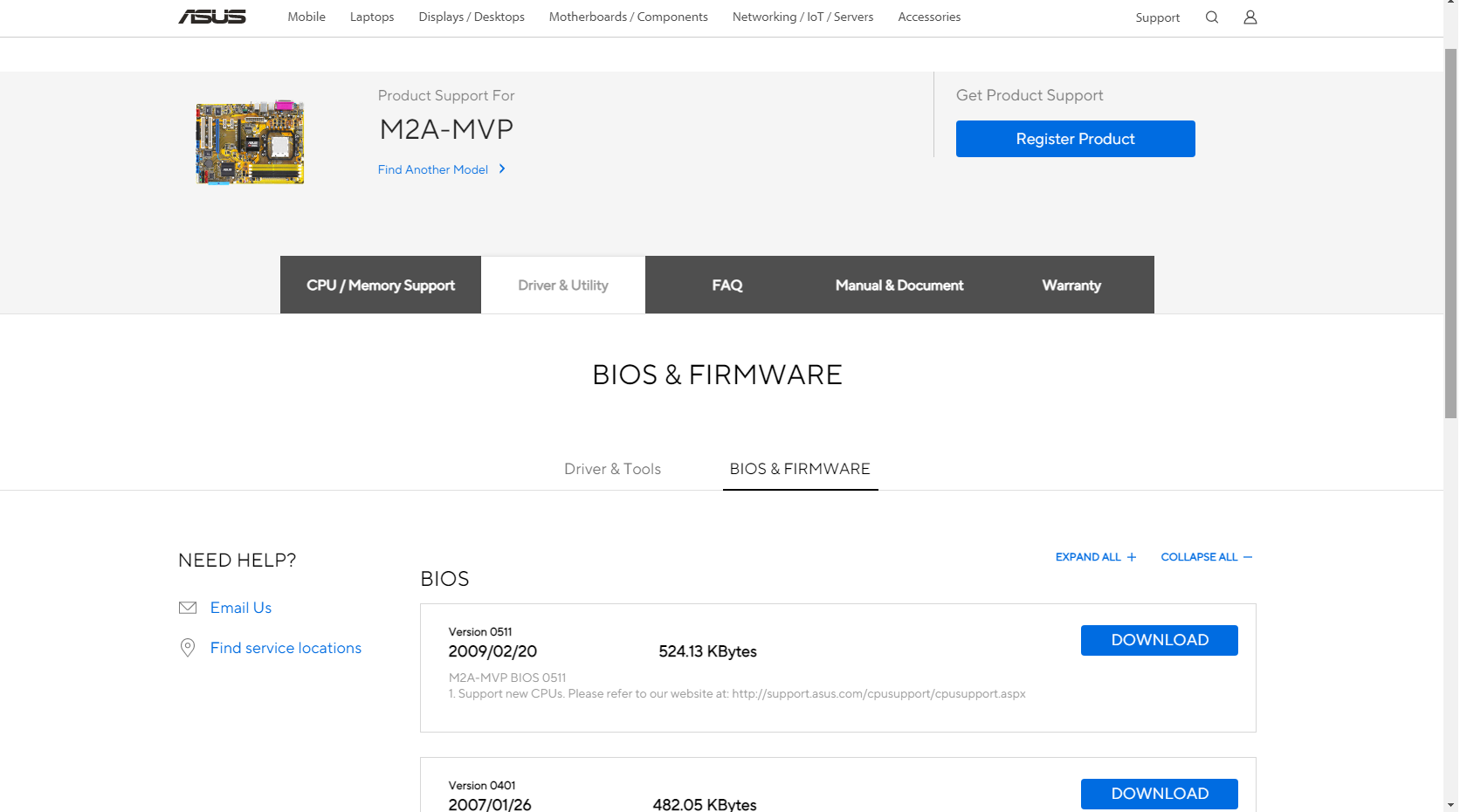Open the Laptops menu
Viewport: 1467px width, 812px height.
[x=372, y=17]
